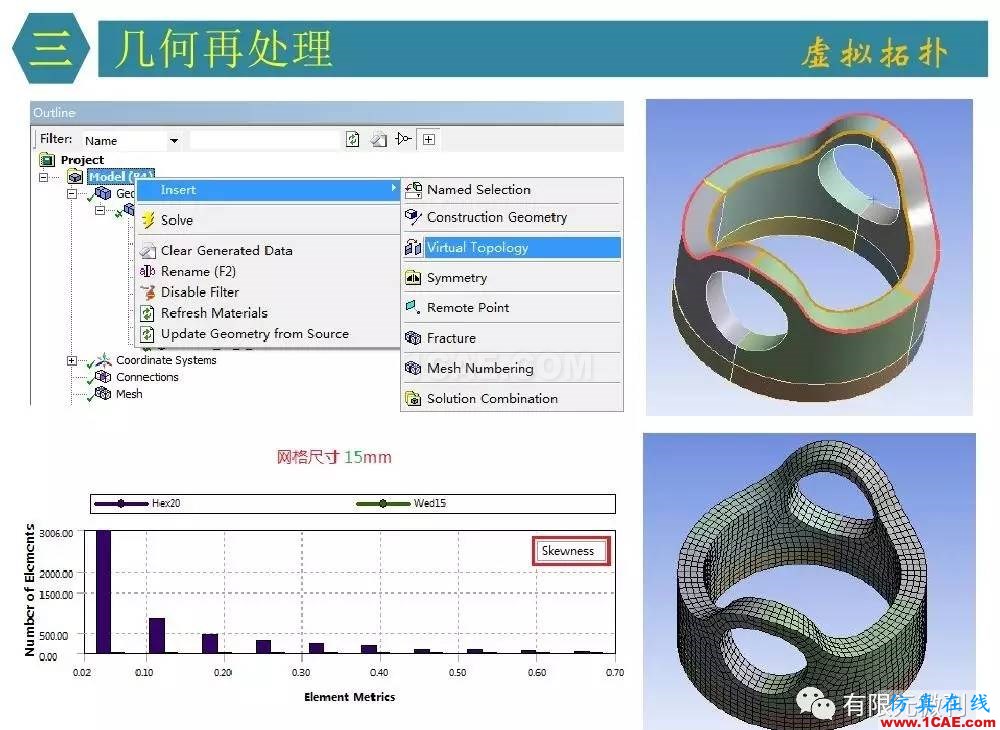Select Virtual Topology in submenu
The image size is (1000, 730).
point(512,247)
